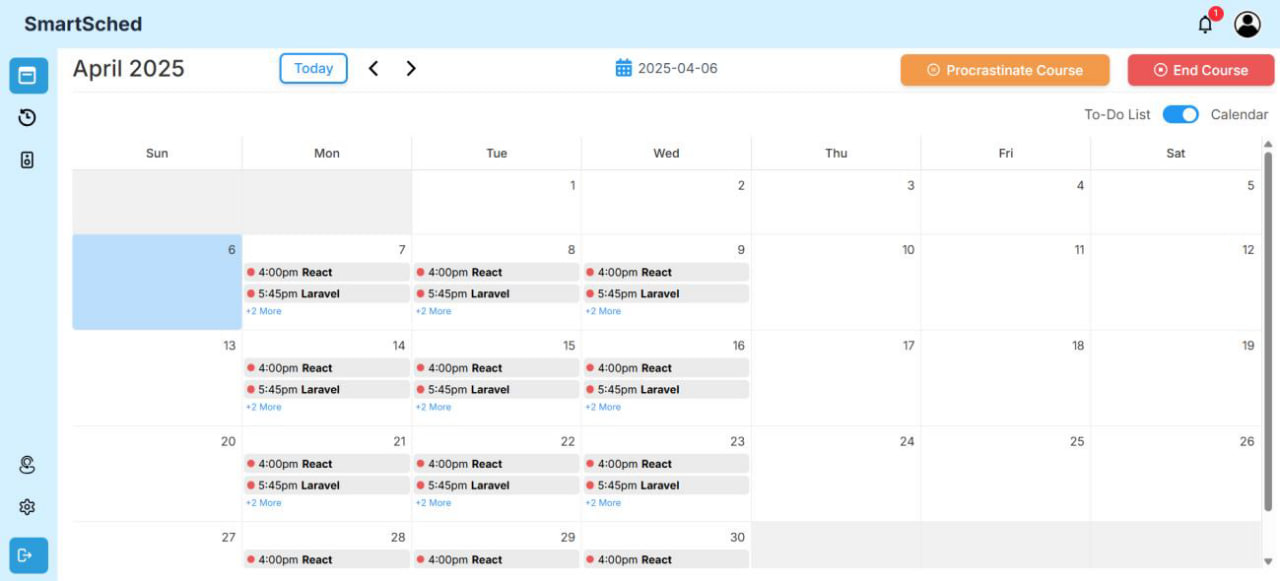Screen dimensions: 1280x581
Task: Open the notifications bell
Action: [1206, 25]
